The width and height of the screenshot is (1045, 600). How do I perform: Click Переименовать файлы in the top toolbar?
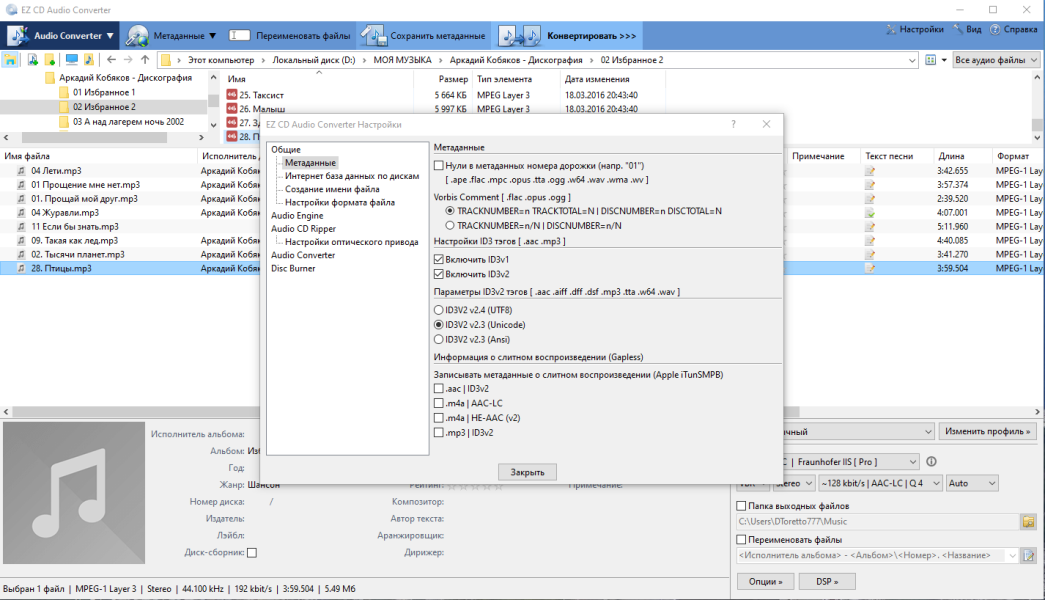click(290, 35)
